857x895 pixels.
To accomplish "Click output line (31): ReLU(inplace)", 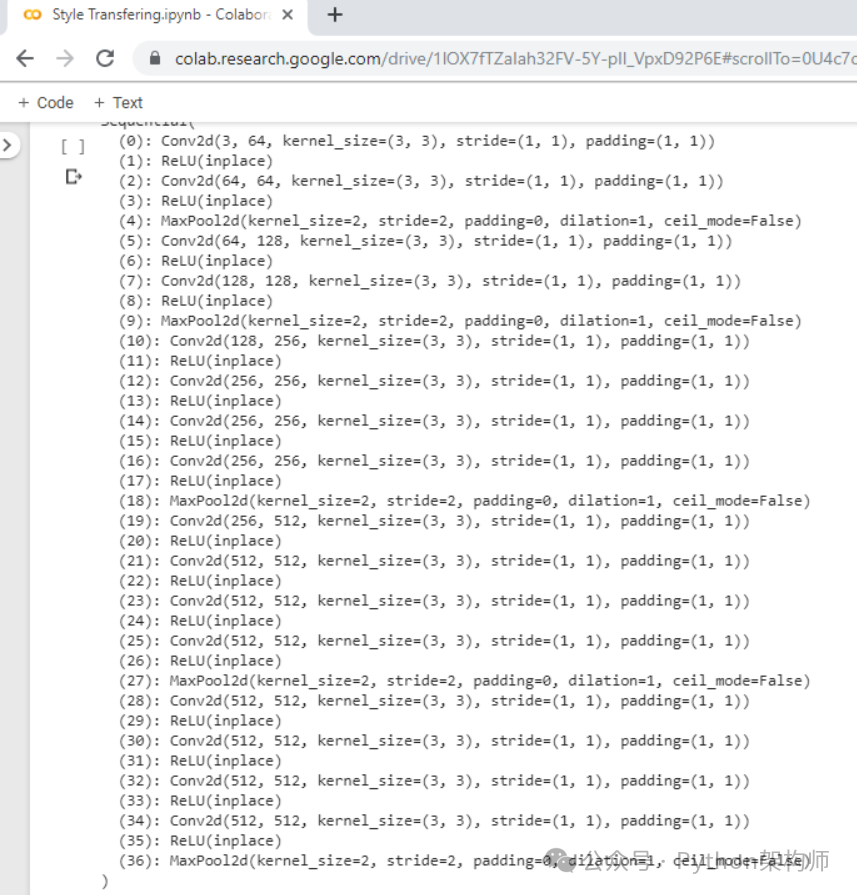I will (200, 760).
